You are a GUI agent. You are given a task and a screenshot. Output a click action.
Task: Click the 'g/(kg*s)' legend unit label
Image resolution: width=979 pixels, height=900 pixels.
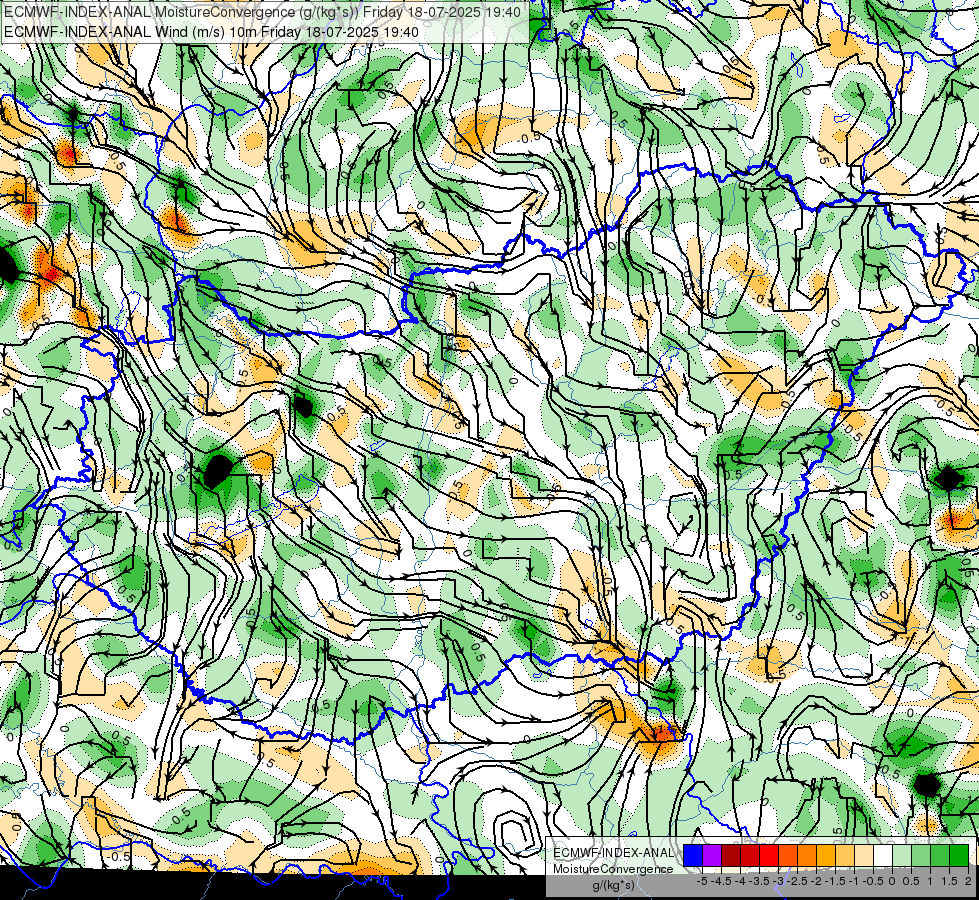(x=614, y=886)
